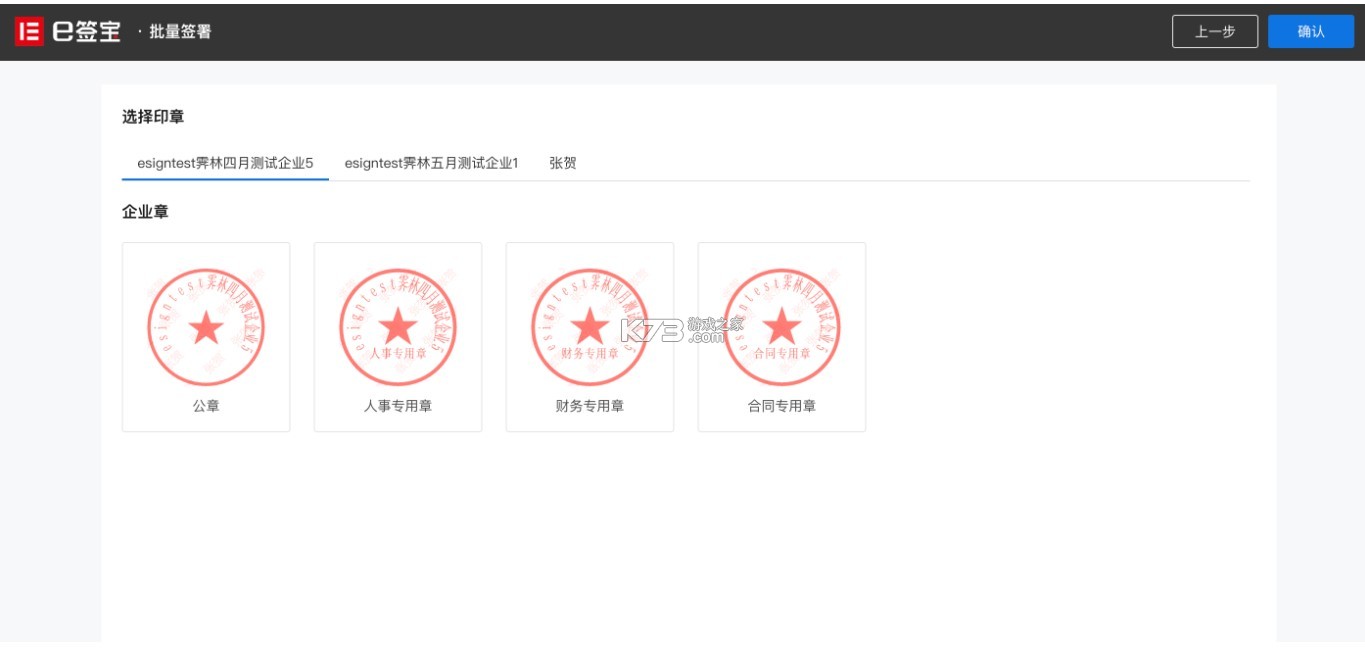Select the 财务专用章 seal image

(x=590, y=327)
